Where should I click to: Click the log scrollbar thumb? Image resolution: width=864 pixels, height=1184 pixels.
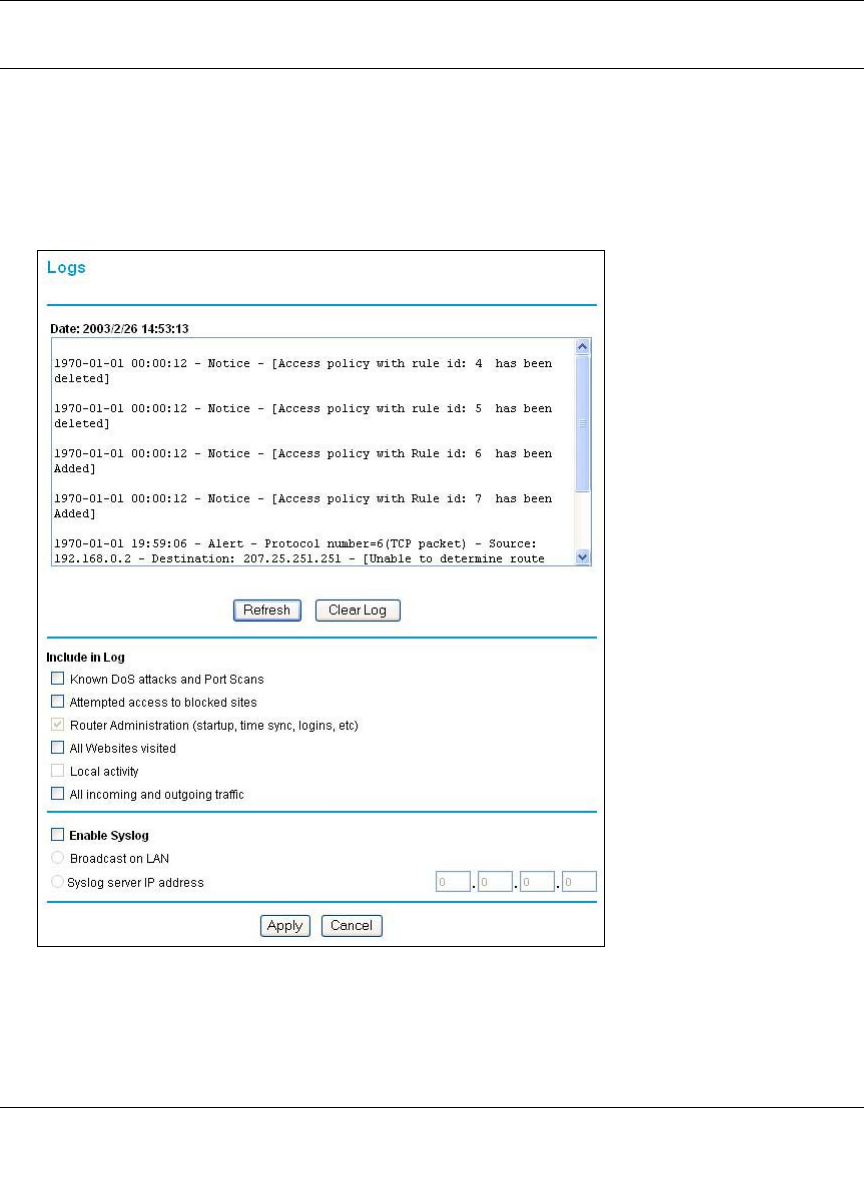coord(582,424)
